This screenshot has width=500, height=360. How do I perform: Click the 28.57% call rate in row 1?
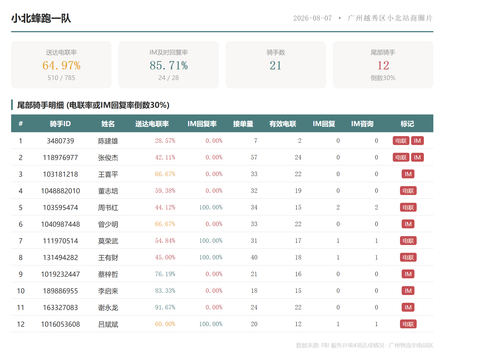pyautogui.click(x=165, y=141)
